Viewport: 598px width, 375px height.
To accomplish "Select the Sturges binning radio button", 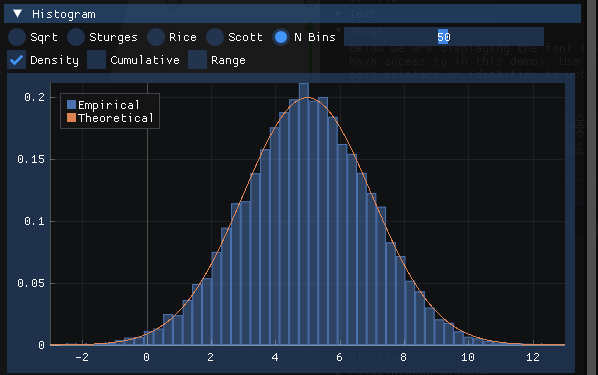I will [x=76, y=37].
